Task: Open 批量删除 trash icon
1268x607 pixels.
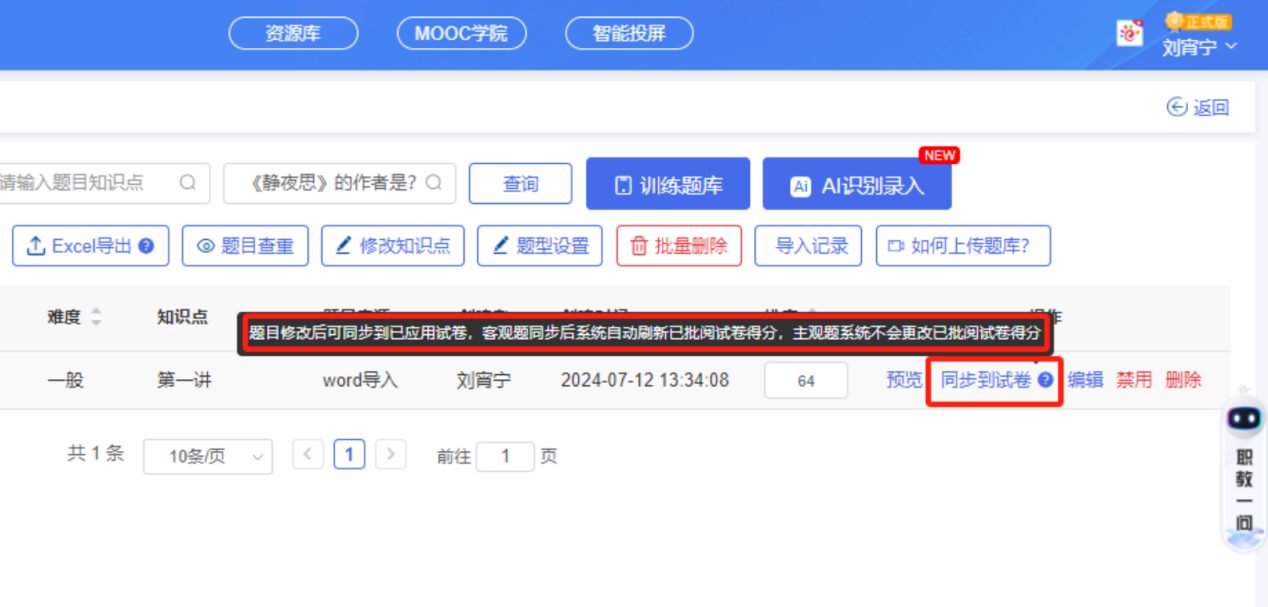Action: click(640, 245)
